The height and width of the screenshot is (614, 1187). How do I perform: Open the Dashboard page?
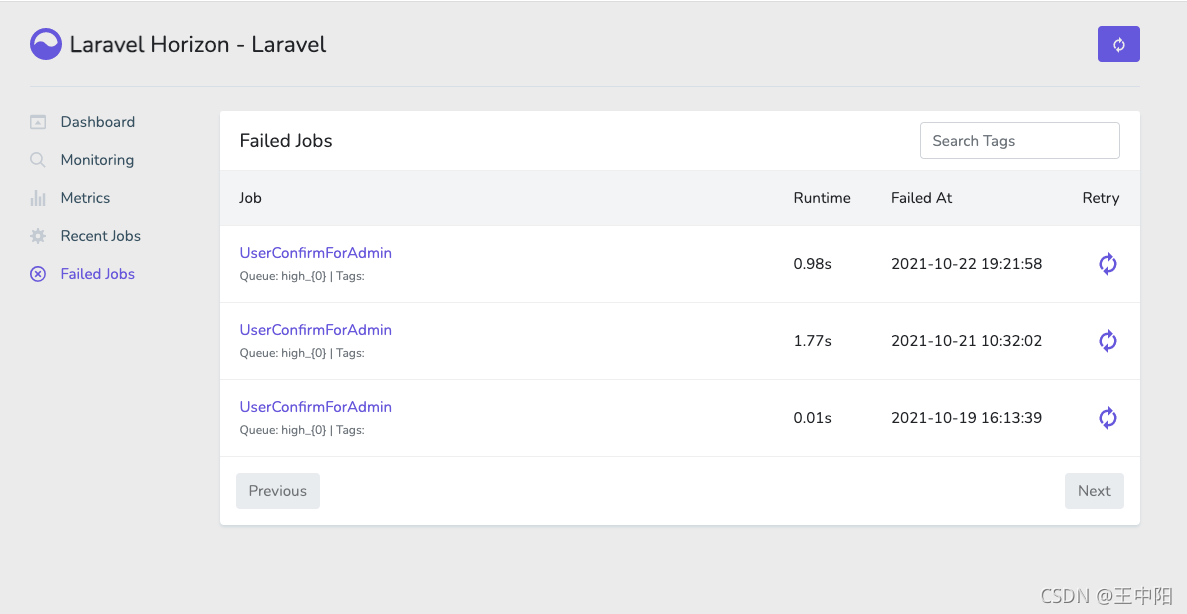pyautogui.click(x=97, y=122)
